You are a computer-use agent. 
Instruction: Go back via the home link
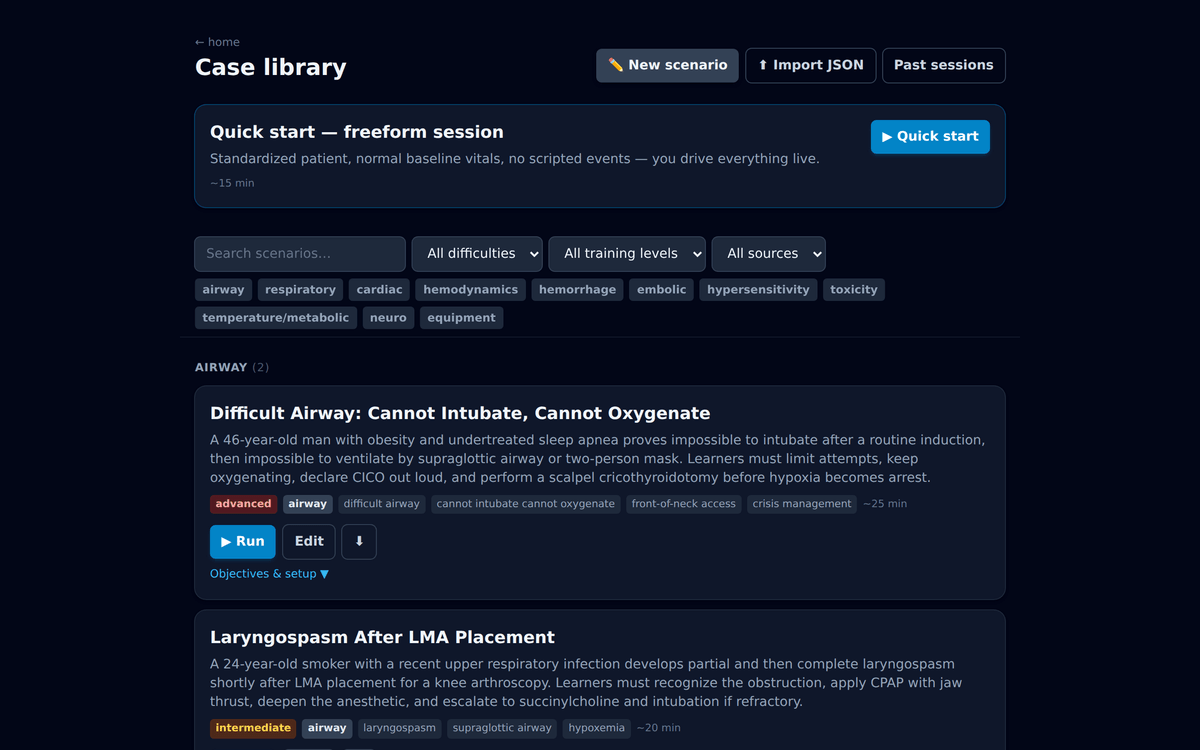click(x=217, y=42)
